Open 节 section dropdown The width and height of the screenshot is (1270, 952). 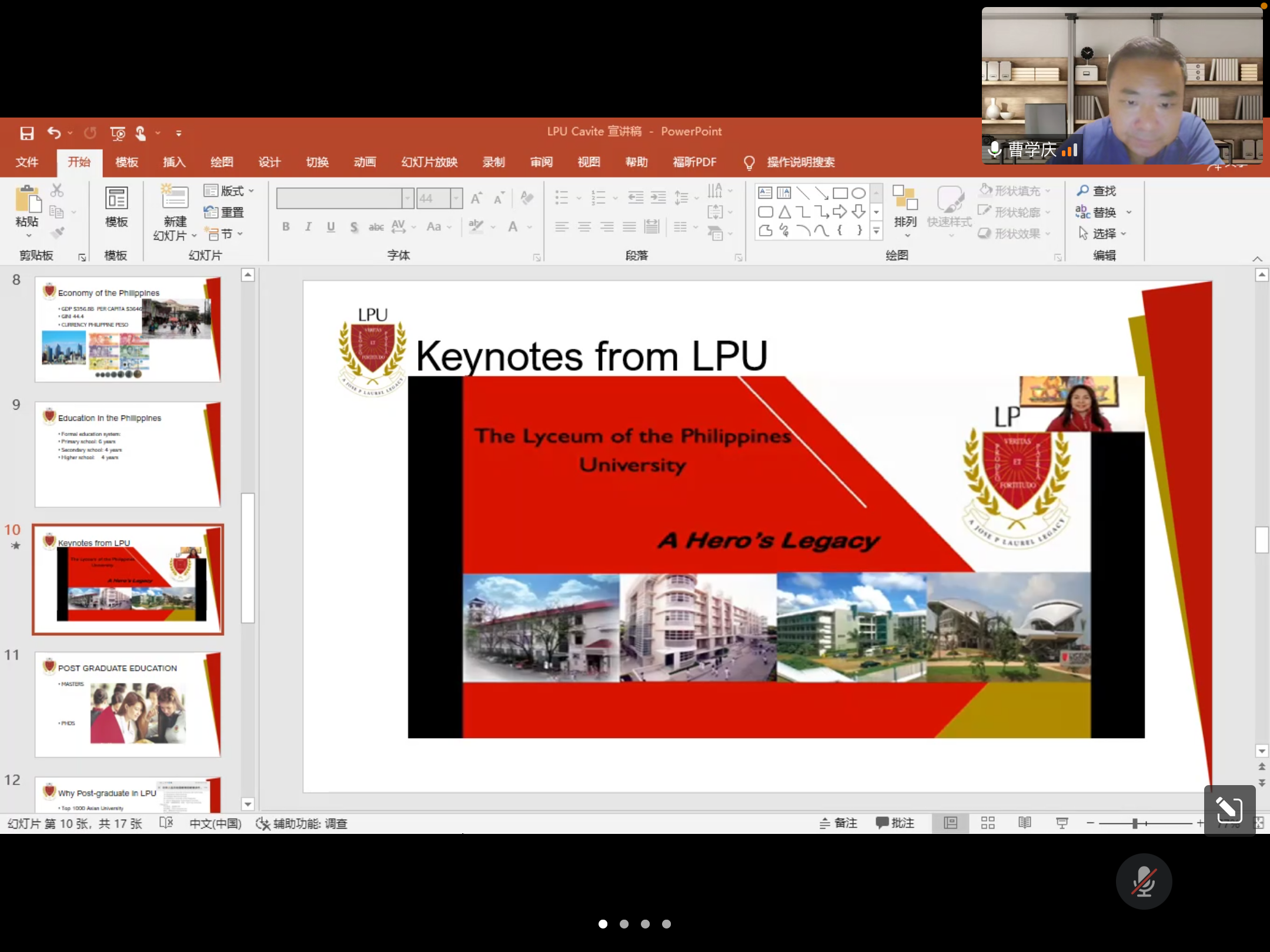tap(224, 234)
